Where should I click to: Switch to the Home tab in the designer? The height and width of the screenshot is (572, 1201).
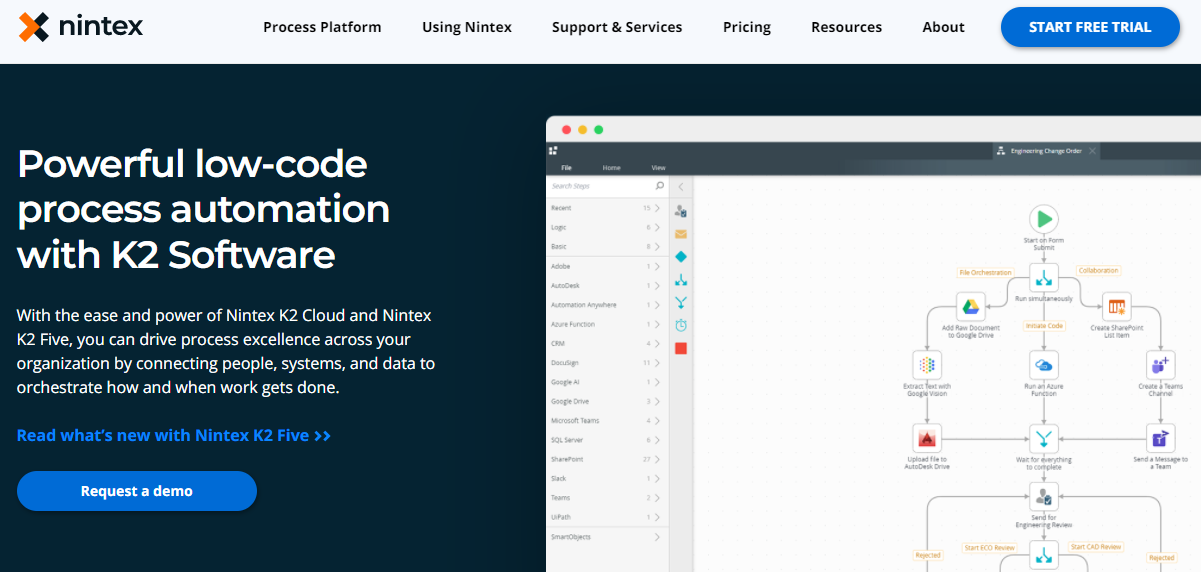611,168
